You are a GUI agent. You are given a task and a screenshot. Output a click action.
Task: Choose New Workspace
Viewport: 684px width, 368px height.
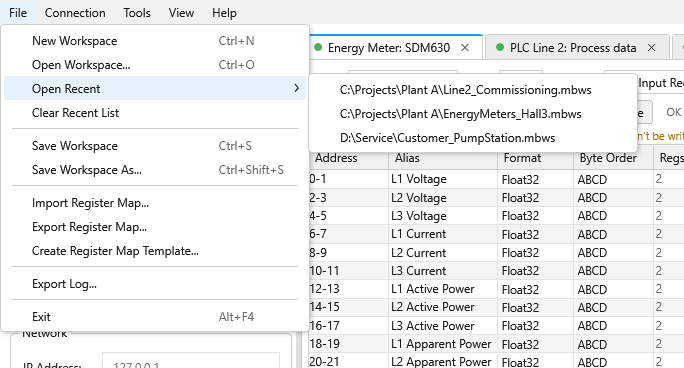click(x=155, y=41)
